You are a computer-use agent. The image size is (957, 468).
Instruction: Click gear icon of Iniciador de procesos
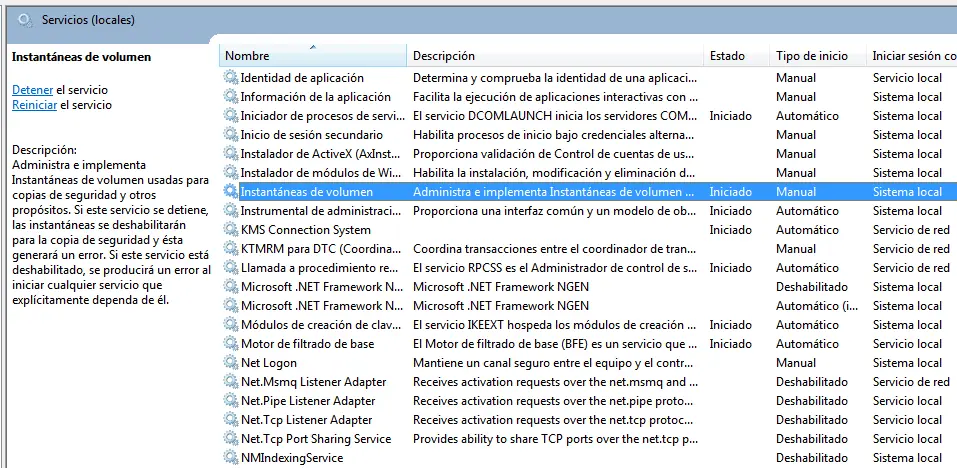(x=231, y=115)
